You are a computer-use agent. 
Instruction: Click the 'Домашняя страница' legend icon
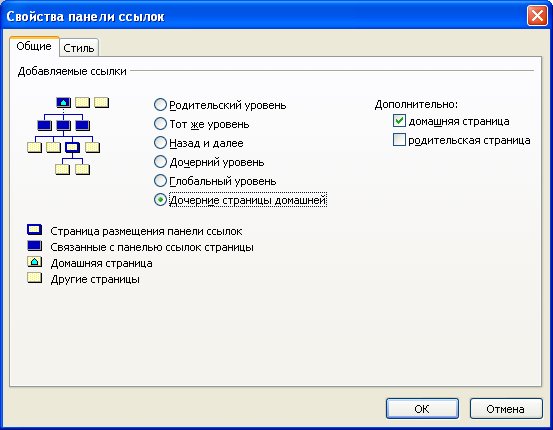[35, 262]
